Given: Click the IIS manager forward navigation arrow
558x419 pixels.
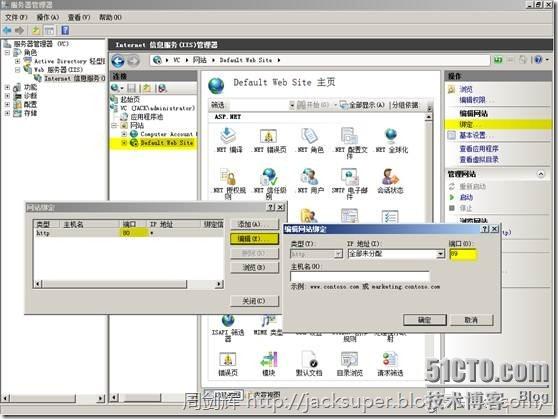Looking at the screenshot, I should (x=133, y=61).
